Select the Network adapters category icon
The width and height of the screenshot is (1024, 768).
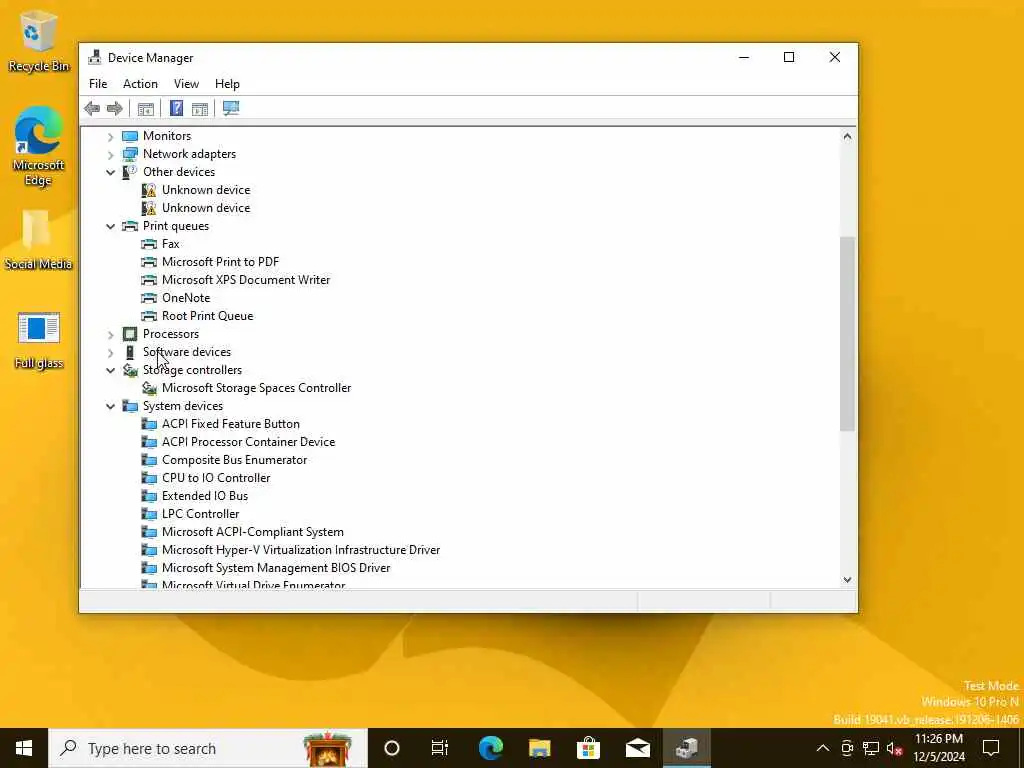[130, 154]
